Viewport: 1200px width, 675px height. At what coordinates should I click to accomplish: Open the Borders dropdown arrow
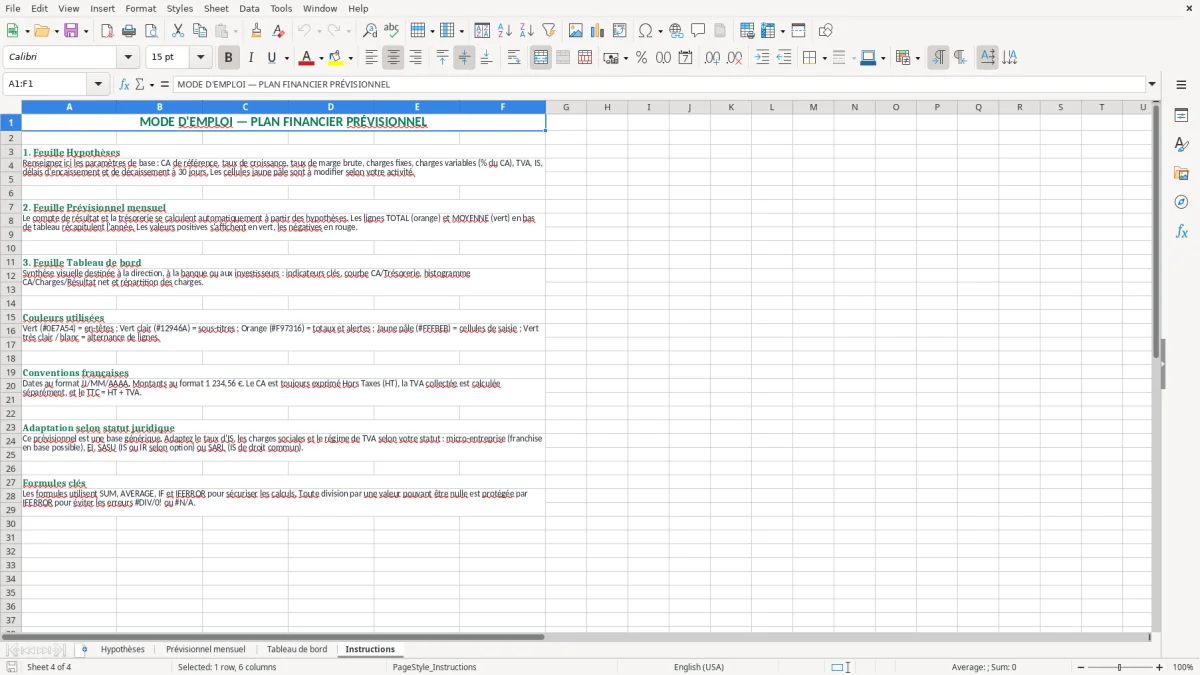click(x=823, y=58)
